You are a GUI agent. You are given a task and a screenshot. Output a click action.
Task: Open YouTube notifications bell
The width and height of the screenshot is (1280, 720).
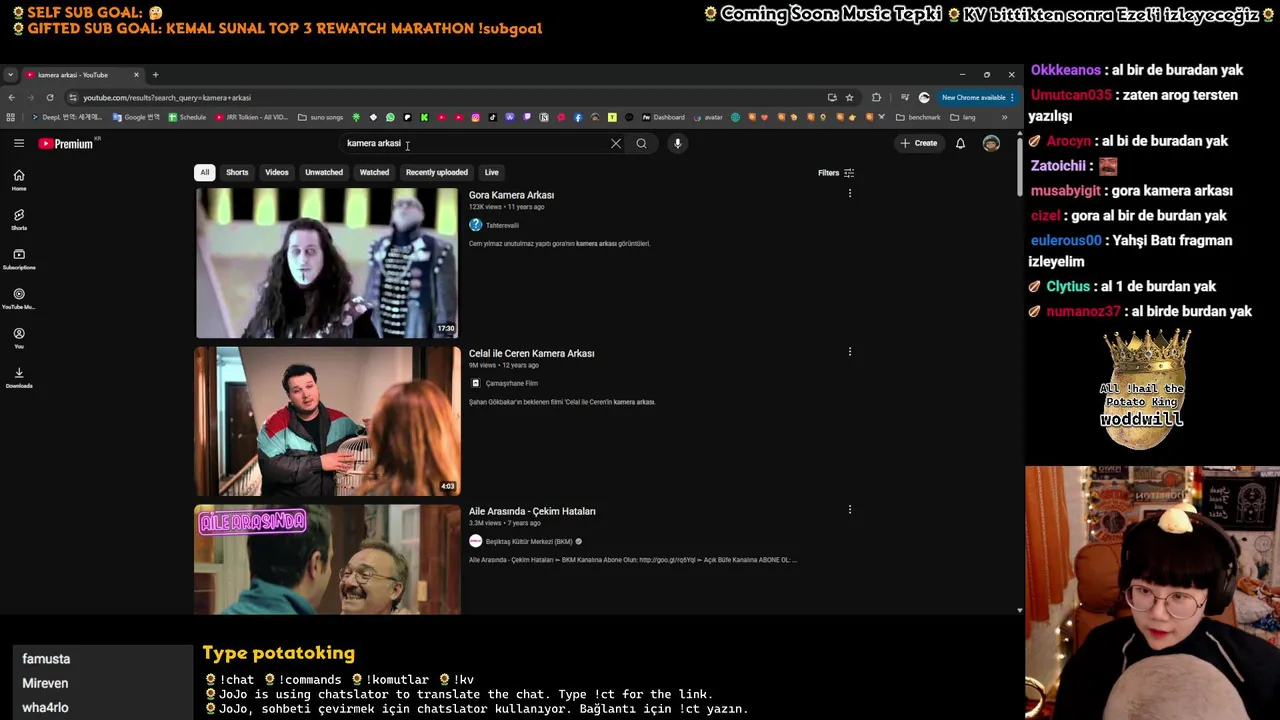[x=960, y=144]
